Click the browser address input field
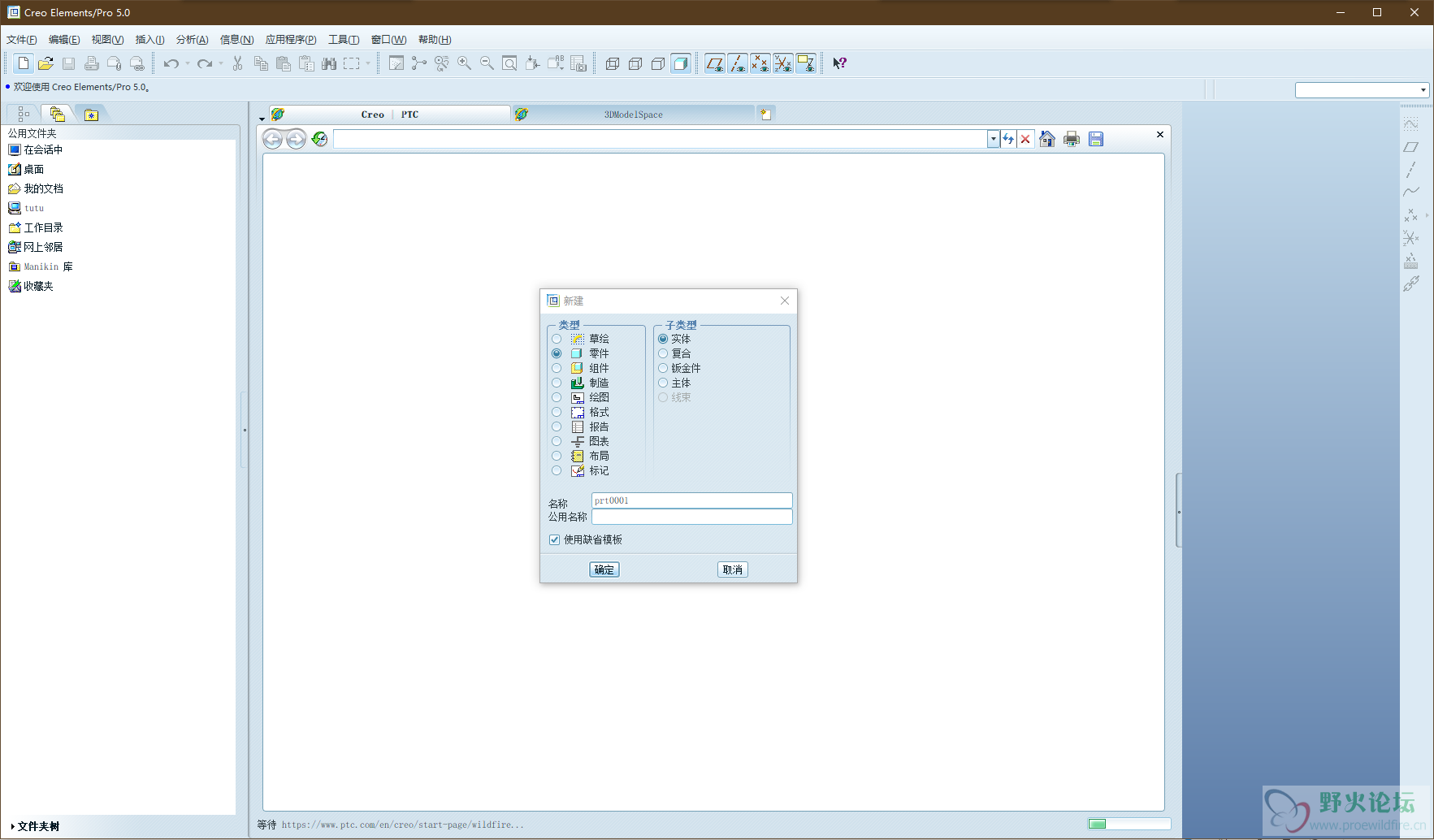Screen dimensions: 1434x840 [x=660, y=139]
